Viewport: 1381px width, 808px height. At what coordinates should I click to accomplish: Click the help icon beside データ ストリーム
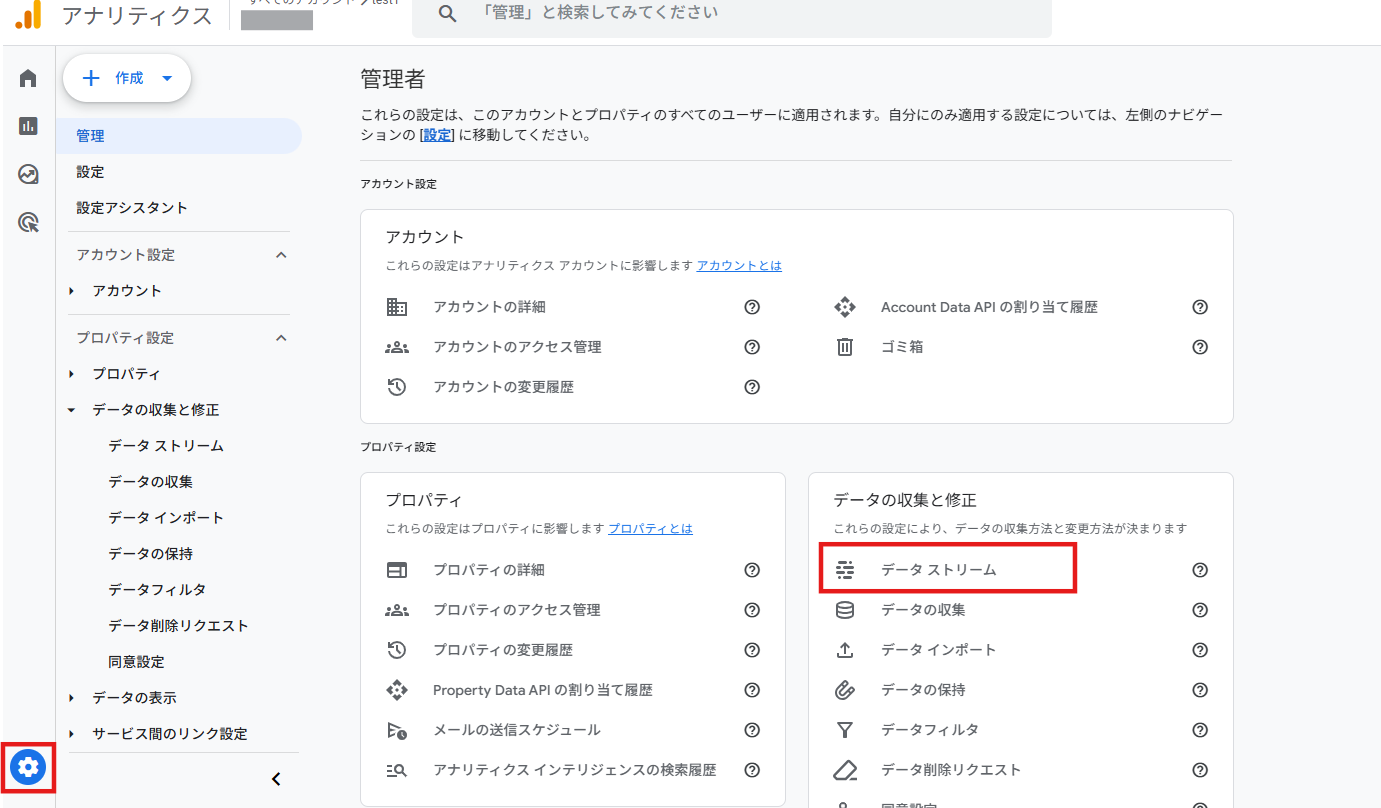coord(1200,570)
